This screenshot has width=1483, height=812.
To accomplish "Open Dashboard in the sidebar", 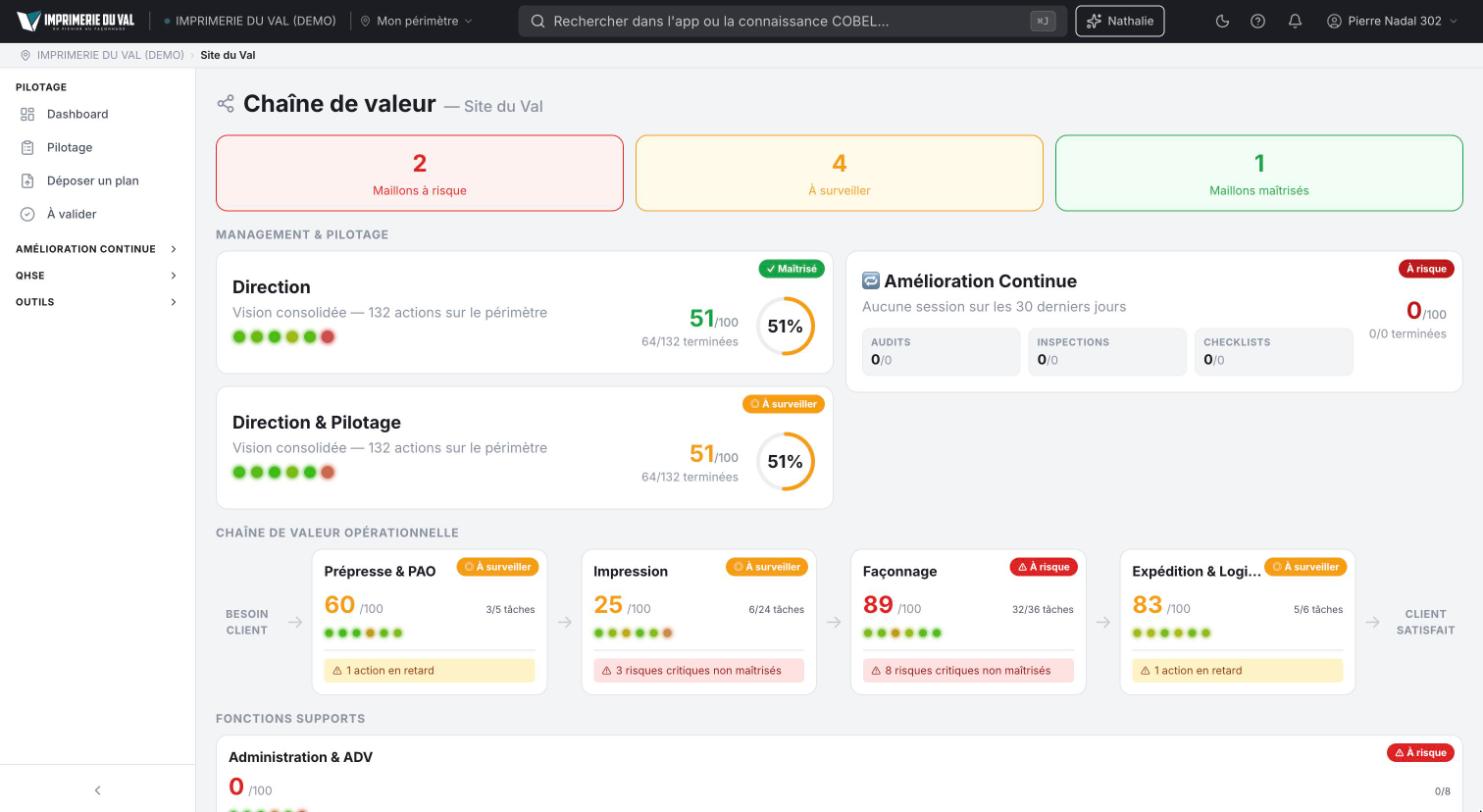I will point(97,114).
